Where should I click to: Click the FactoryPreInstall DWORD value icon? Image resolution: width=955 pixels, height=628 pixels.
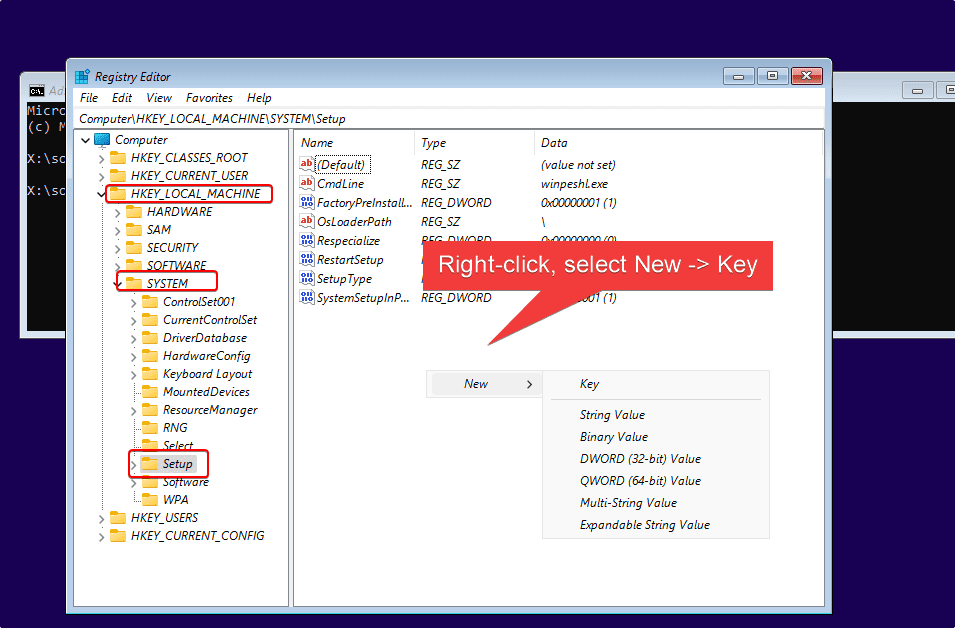coord(306,202)
